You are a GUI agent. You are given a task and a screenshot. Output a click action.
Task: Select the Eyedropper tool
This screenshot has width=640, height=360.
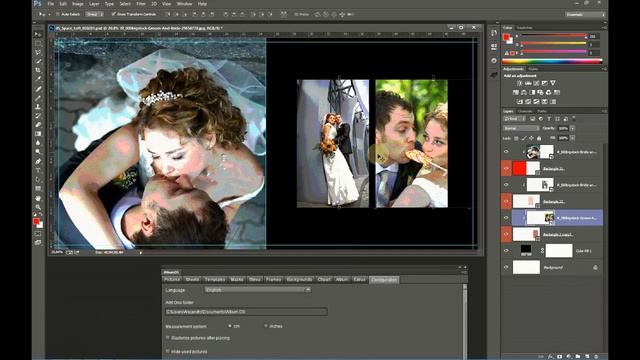click(x=38, y=79)
